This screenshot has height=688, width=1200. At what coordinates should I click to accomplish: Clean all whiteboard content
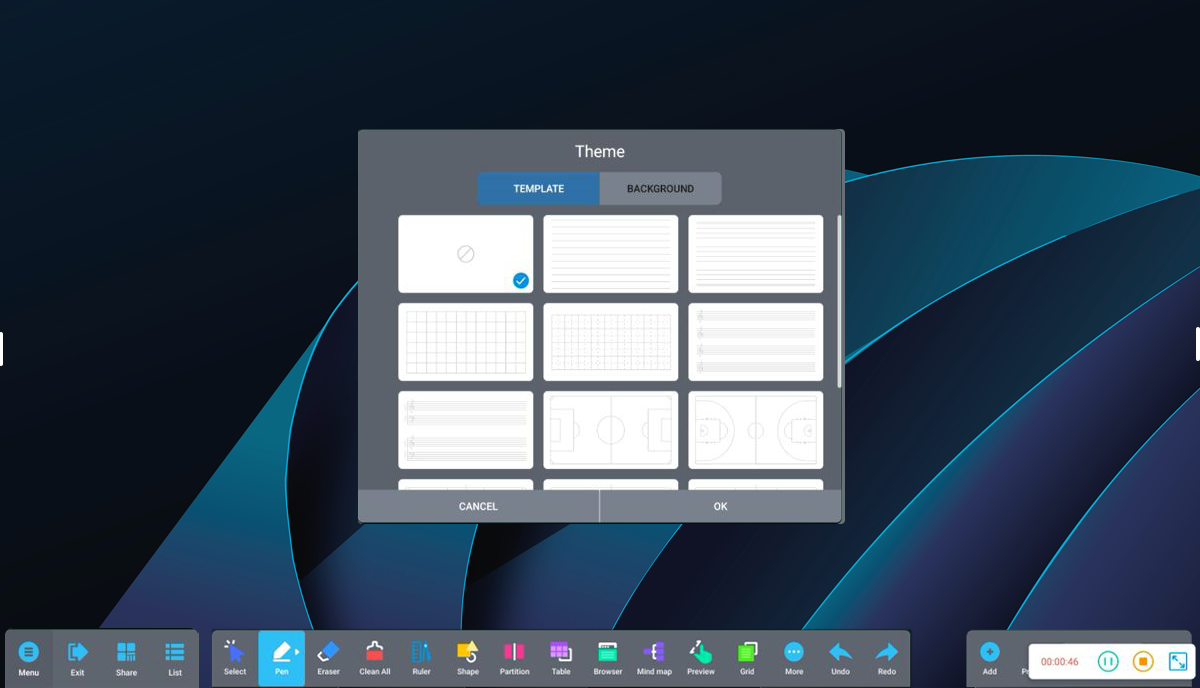[x=374, y=656]
